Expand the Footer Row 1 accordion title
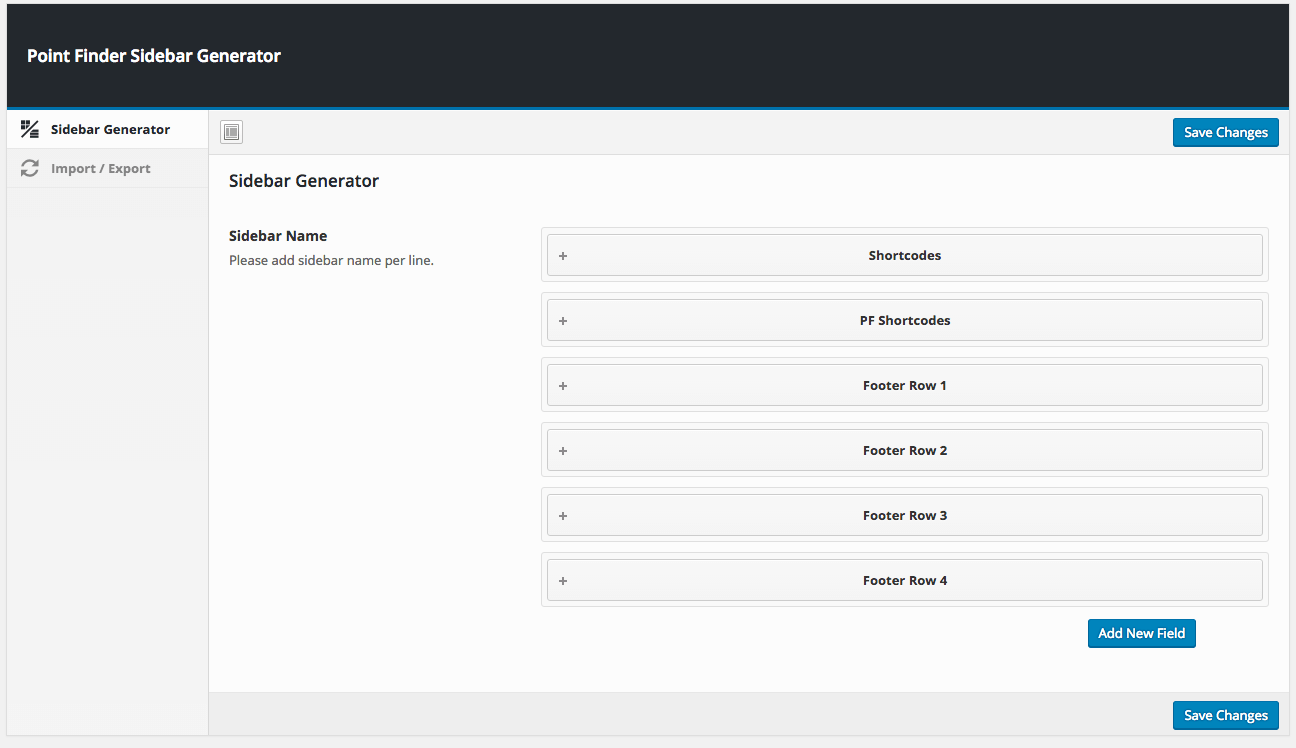The width and height of the screenshot is (1296, 748). pos(904,386)
